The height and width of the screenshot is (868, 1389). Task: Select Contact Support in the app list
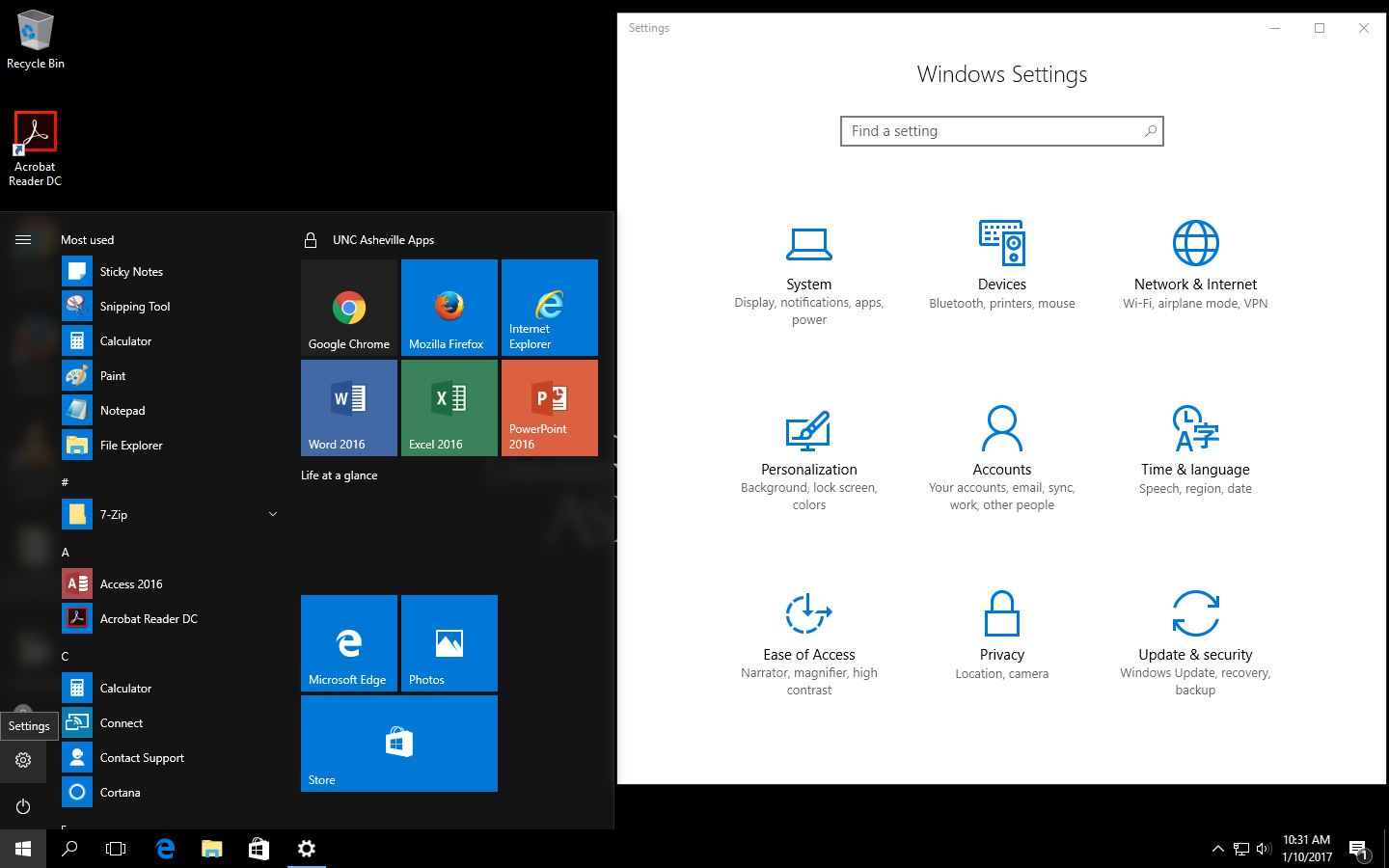(142, 758)
